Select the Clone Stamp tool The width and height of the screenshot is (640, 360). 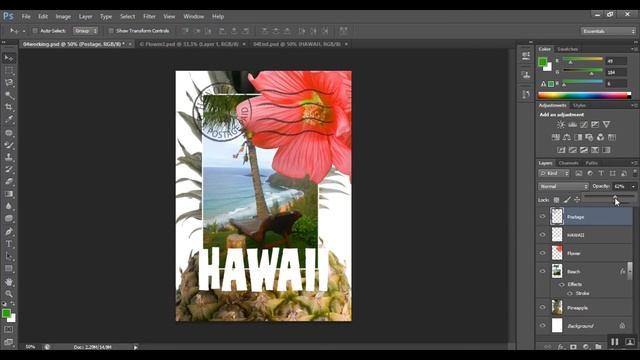(9, 157)
